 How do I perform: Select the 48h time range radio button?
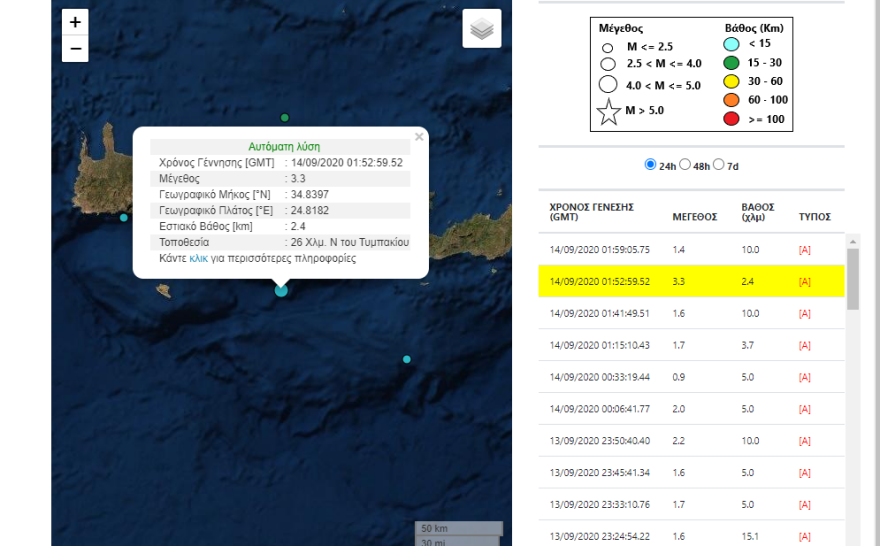[x=685, y=164]
